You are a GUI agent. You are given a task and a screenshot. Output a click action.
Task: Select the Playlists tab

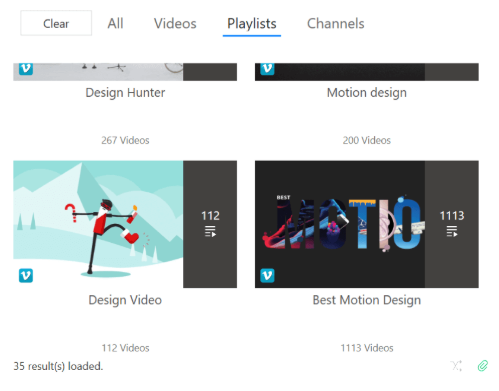click(x=252, y=23)
